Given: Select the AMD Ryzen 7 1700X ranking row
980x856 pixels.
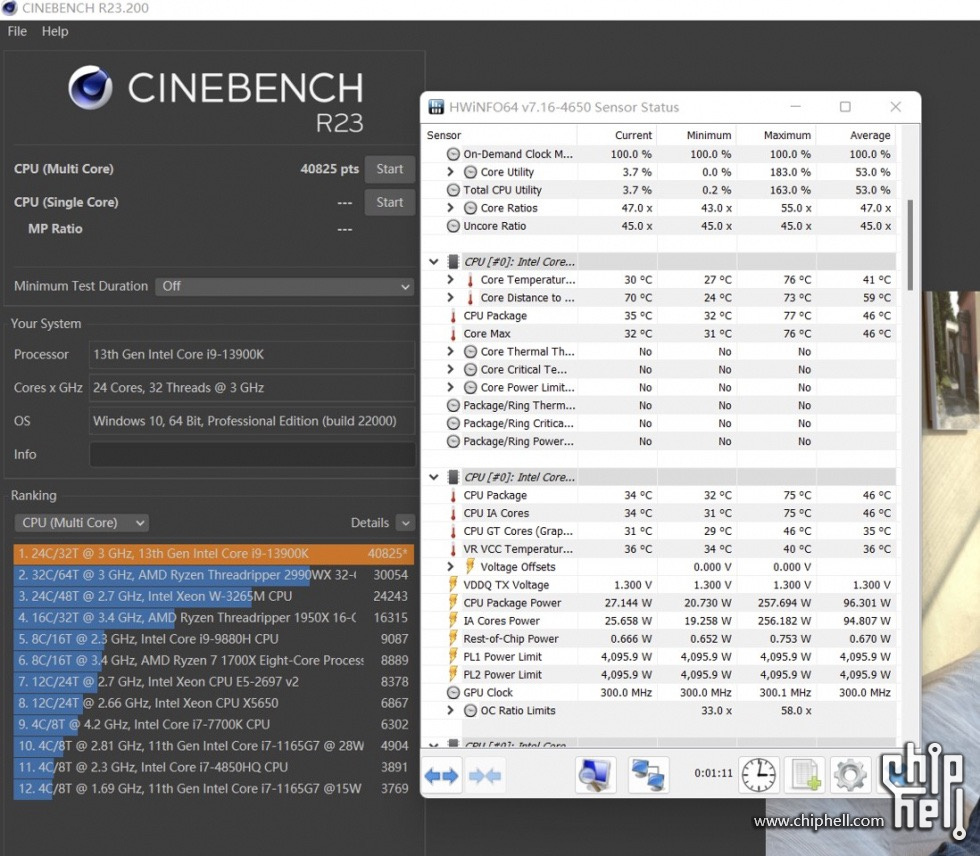Looking at the screenshot, I should (x=213, y=660).
